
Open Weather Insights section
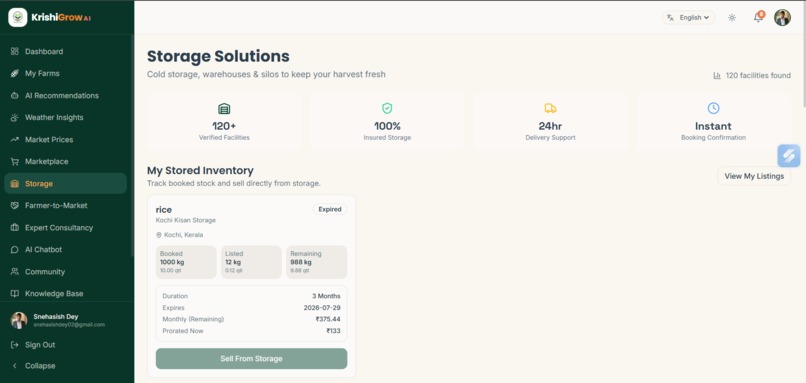[65, 118]
